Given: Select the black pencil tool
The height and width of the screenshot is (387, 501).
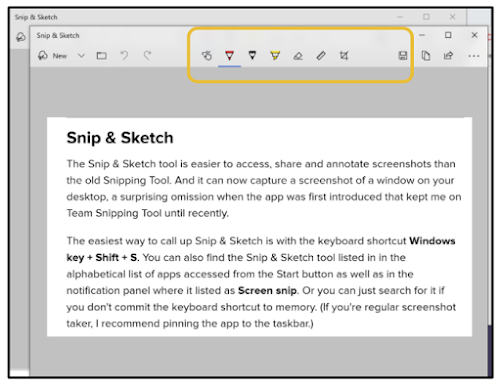Looking at the screenshot, I should (252, 55).
